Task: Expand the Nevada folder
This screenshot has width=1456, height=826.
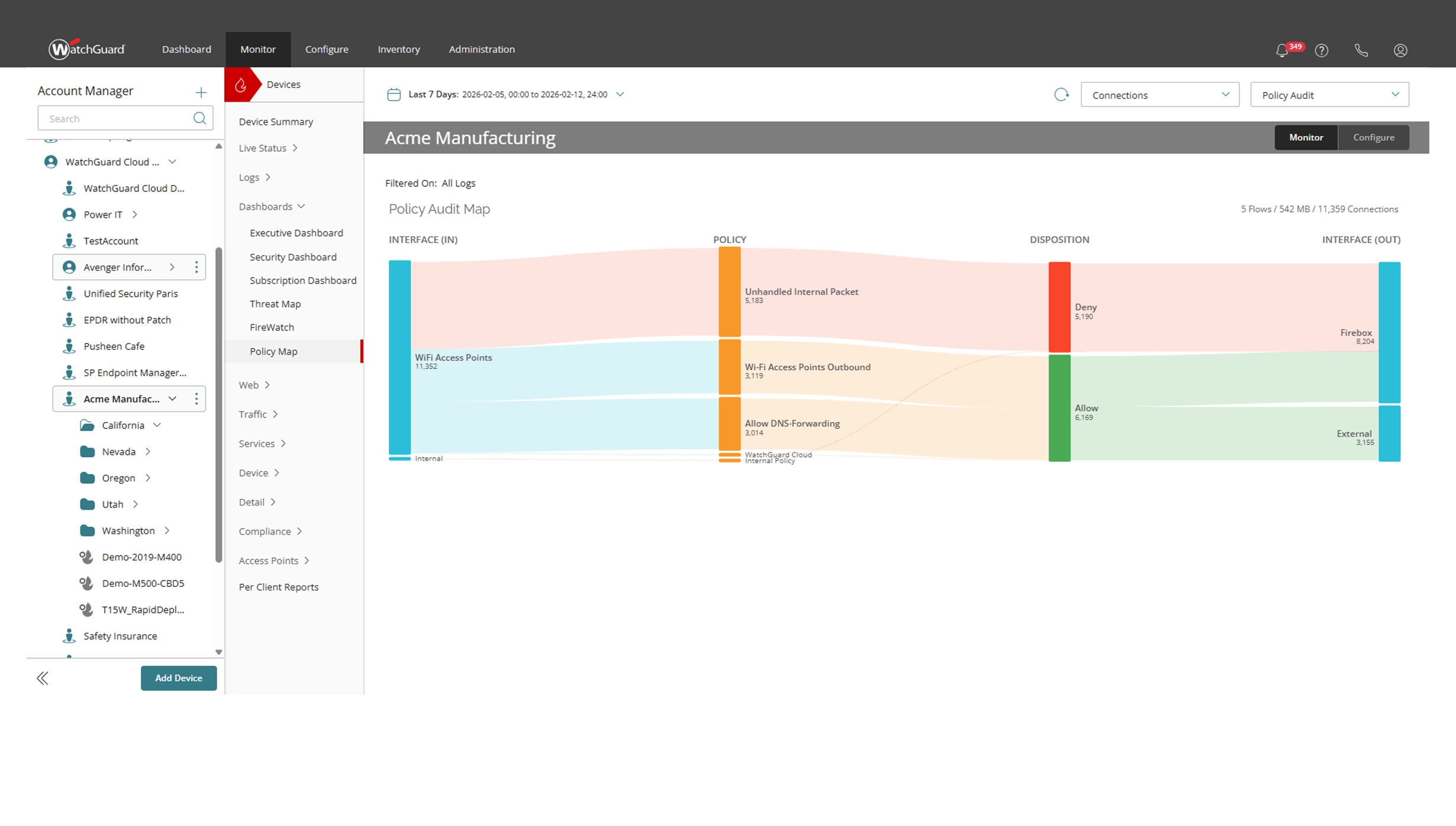Action: tap(148, 451)
